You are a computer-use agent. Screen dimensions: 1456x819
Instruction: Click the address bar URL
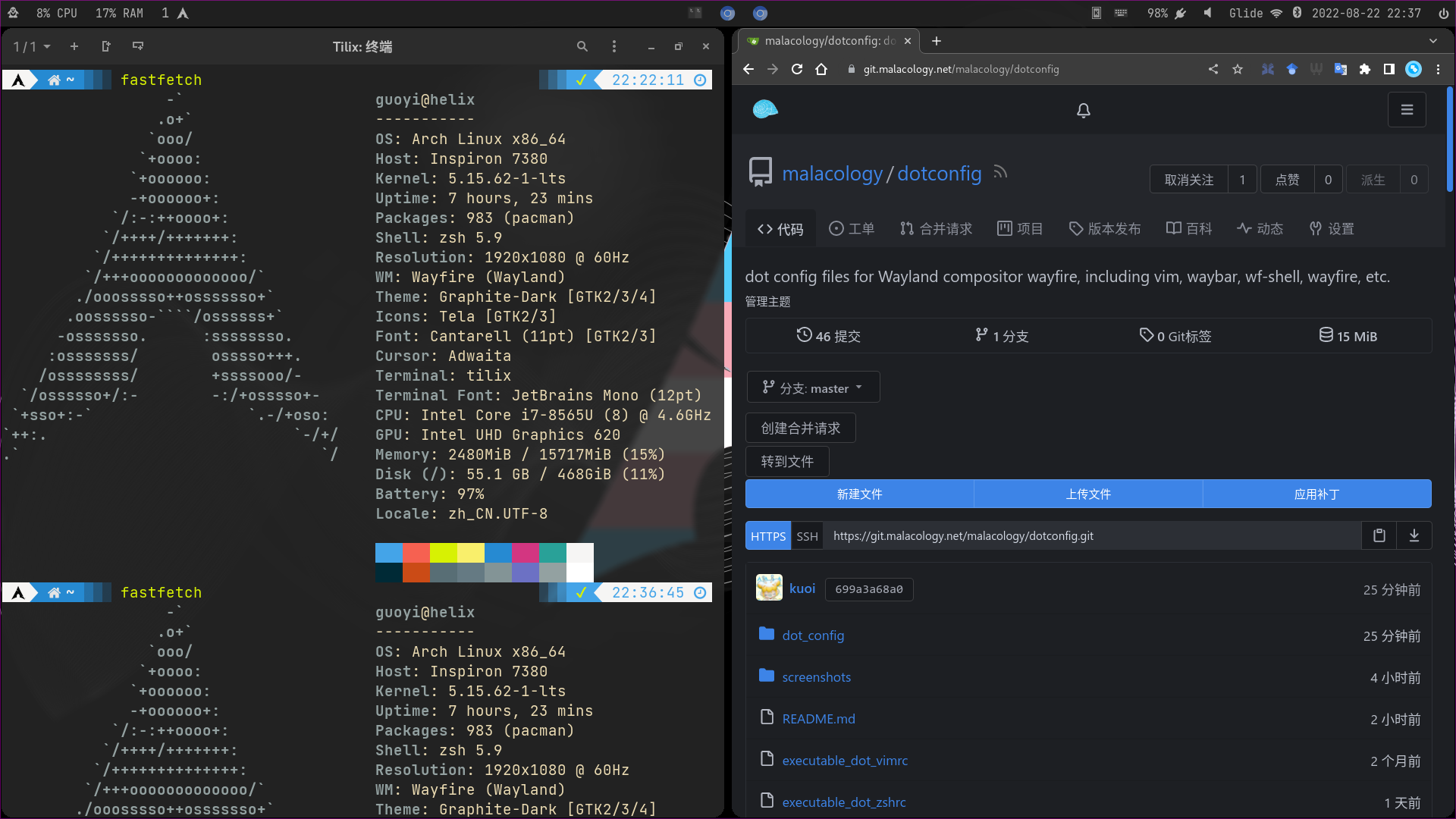[961, 69]
